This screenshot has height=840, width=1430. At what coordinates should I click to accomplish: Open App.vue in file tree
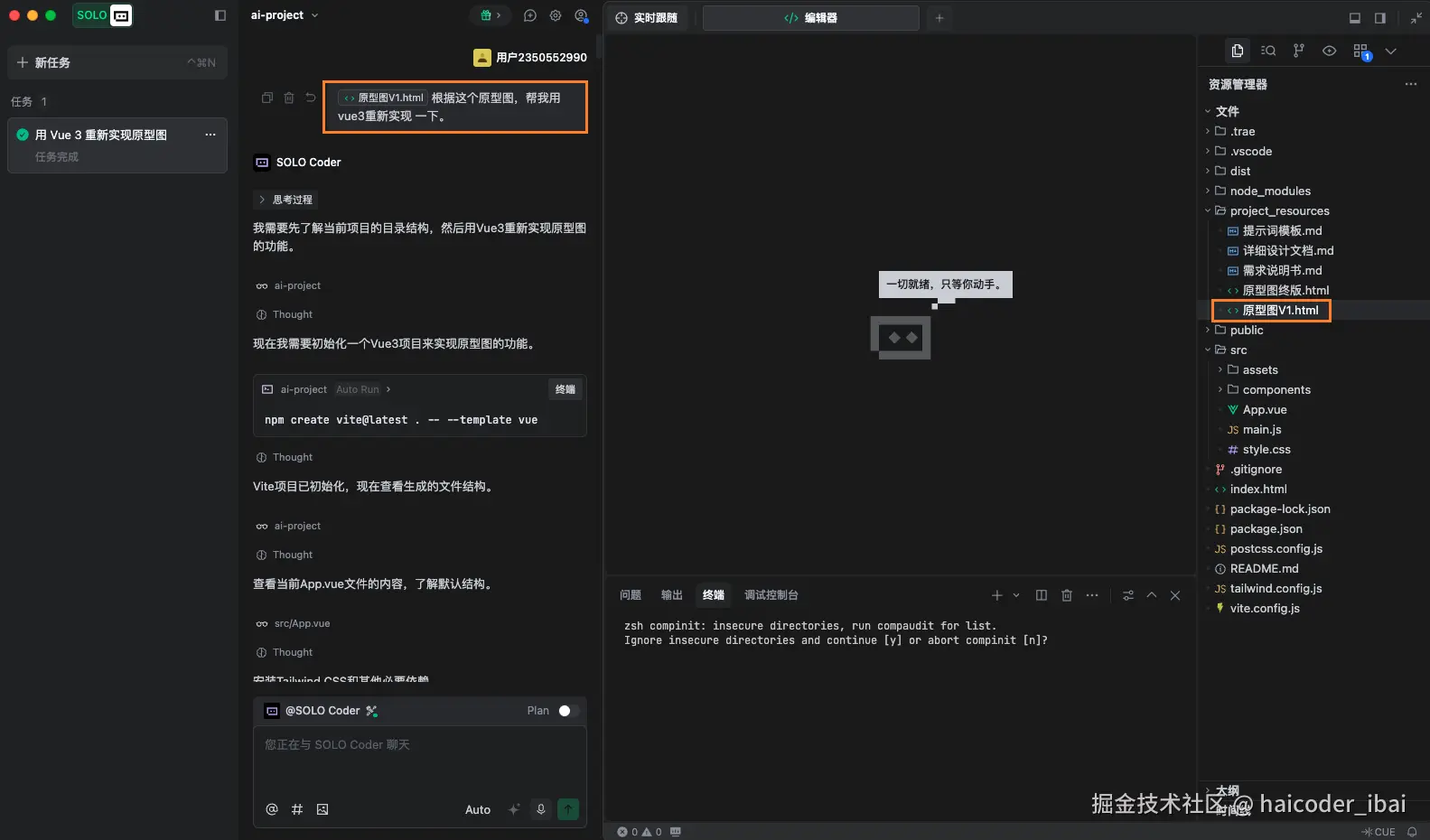pyautogui.click(x=1265, y=409)
